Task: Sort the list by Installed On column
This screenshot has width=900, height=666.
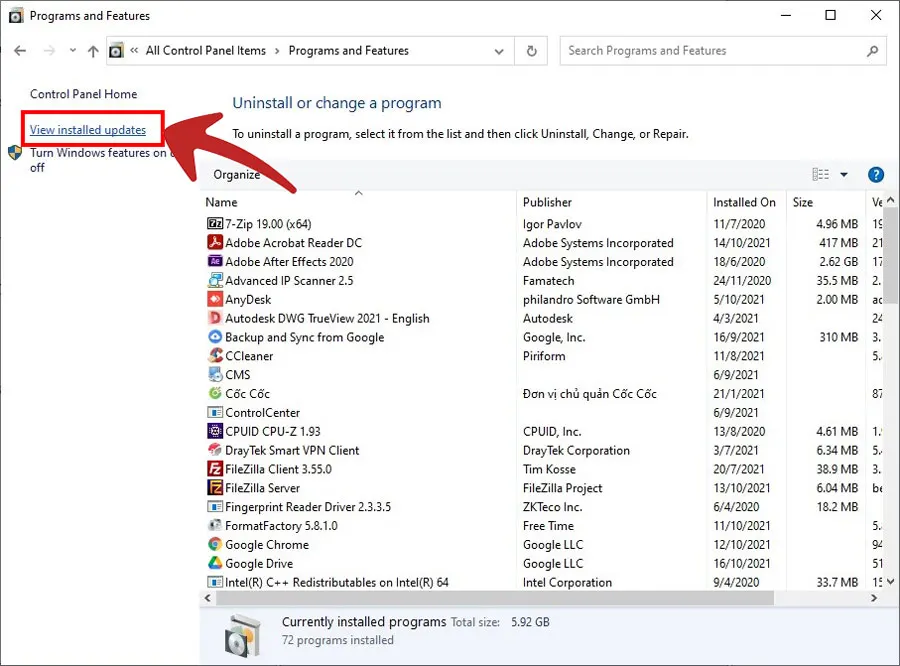Action: click(x=744, y=202)
